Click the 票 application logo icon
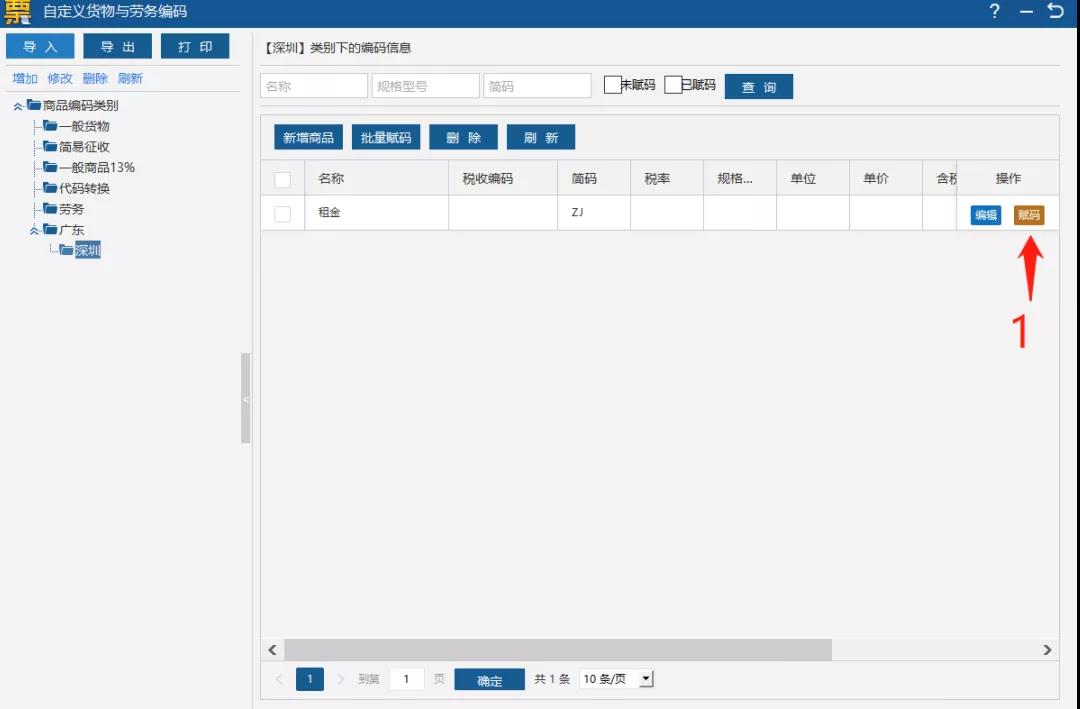Screen dimensions: 1080x709 tap(17, 12)
